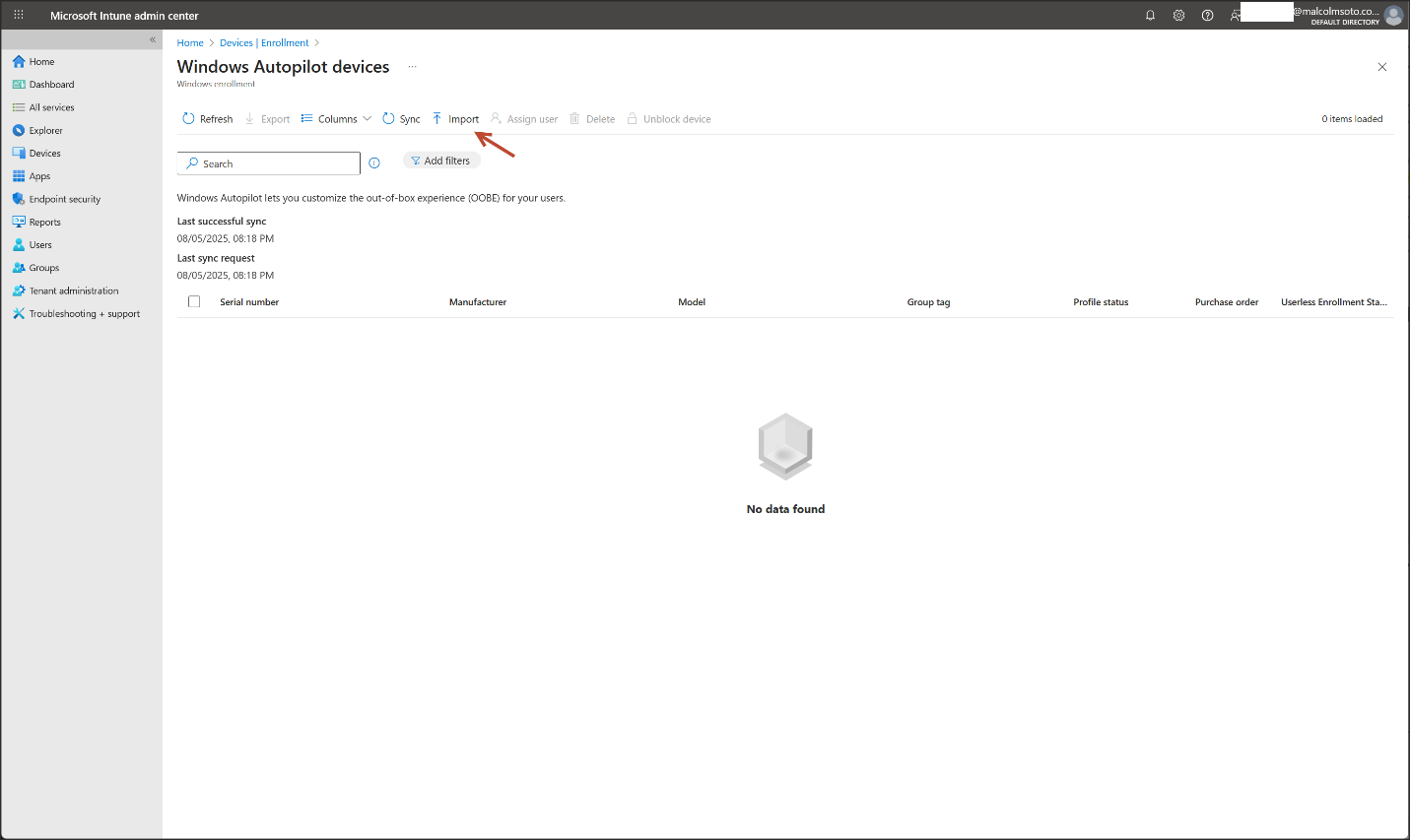The height and width of the screenshot is (840, 1410).
Task: Click the Sync toolbar button
Action: click(x=401, y=119)
